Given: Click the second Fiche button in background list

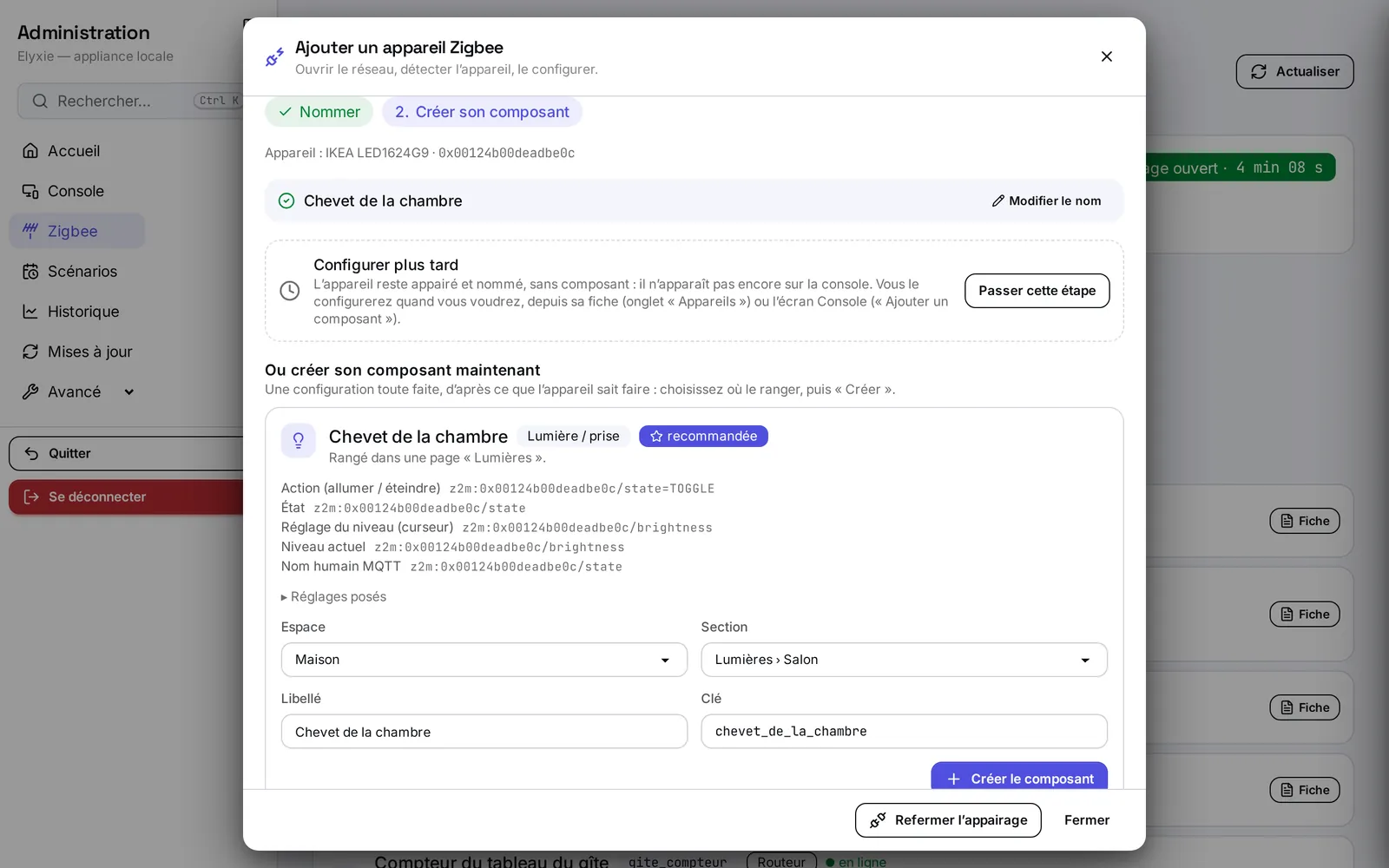Looking at the screenshot, I should pyautogui.click(x=1305, y=615).
